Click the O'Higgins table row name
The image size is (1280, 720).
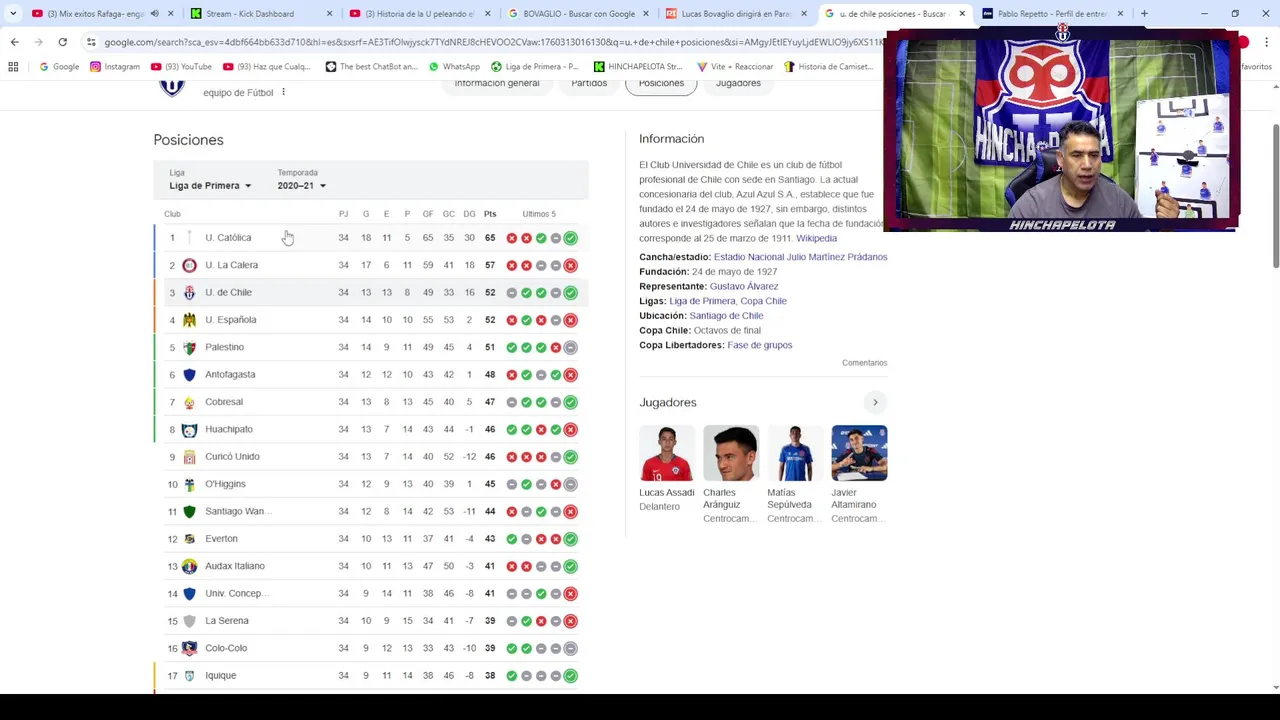tap(225, 484)
